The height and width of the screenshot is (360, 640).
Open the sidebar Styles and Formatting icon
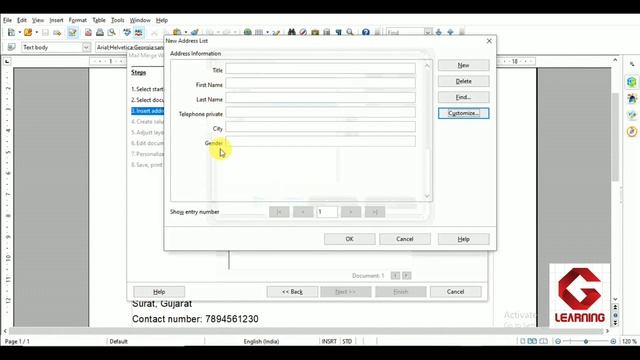click(632, 98)
